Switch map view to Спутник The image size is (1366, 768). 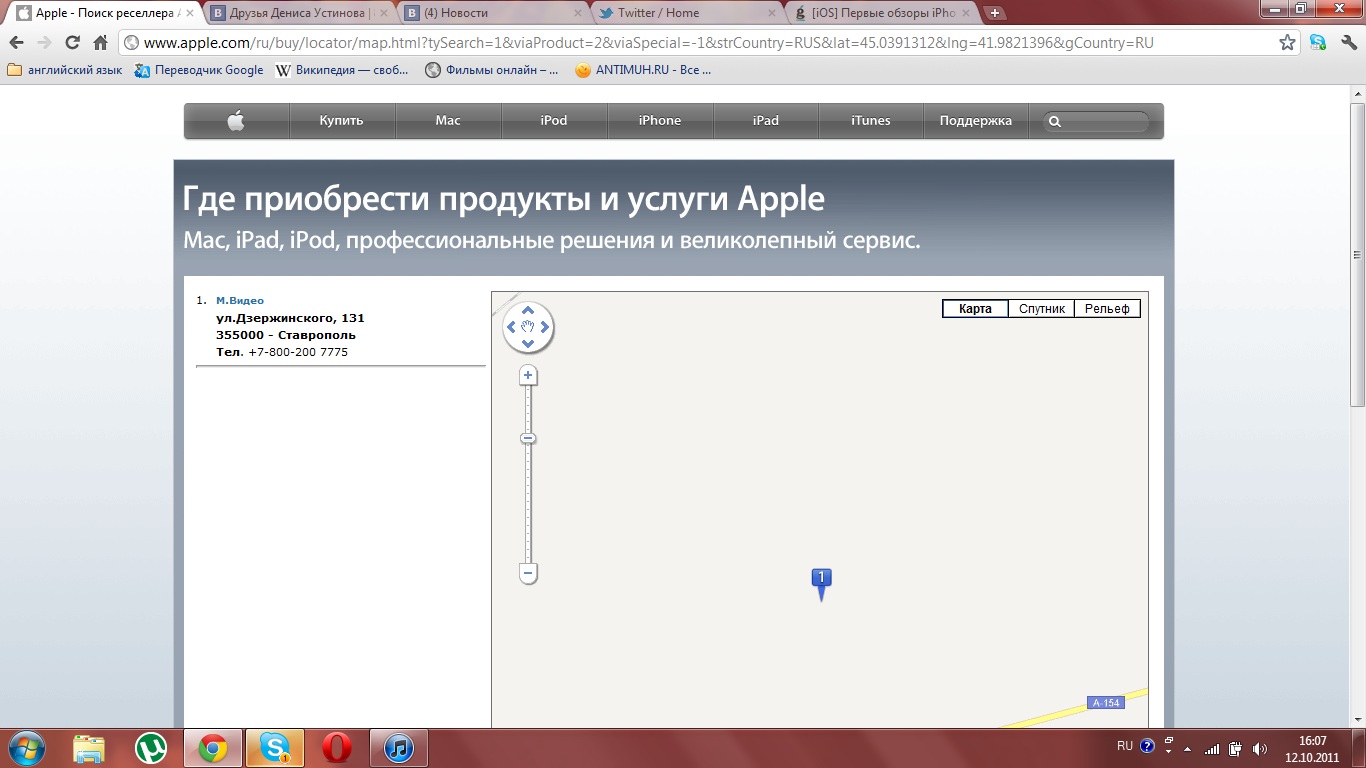point(1042,309)
